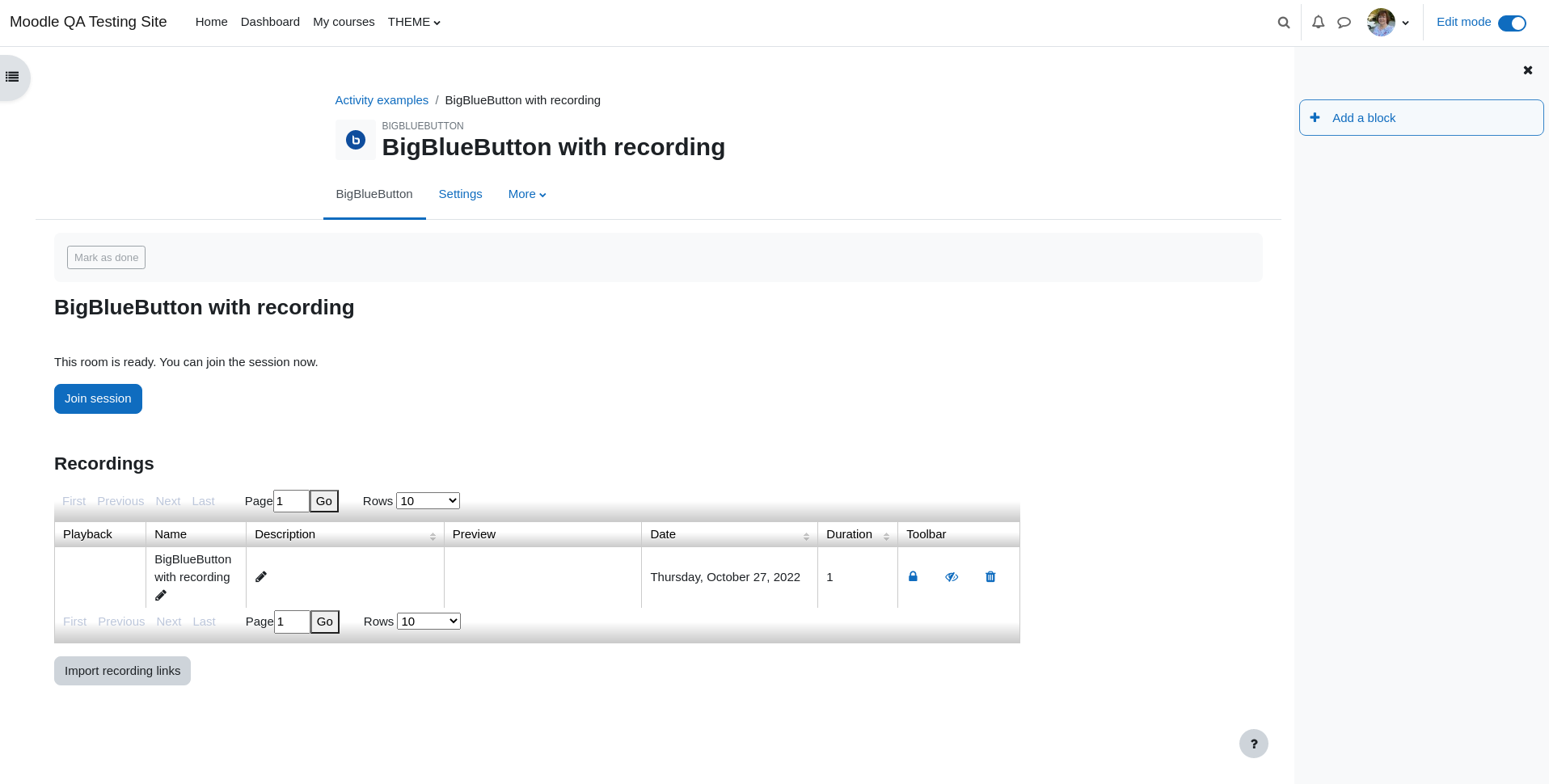The height and width of the screenshot is (784, 1549).
Task: Click the top Go button
Action: coord(324,501)
